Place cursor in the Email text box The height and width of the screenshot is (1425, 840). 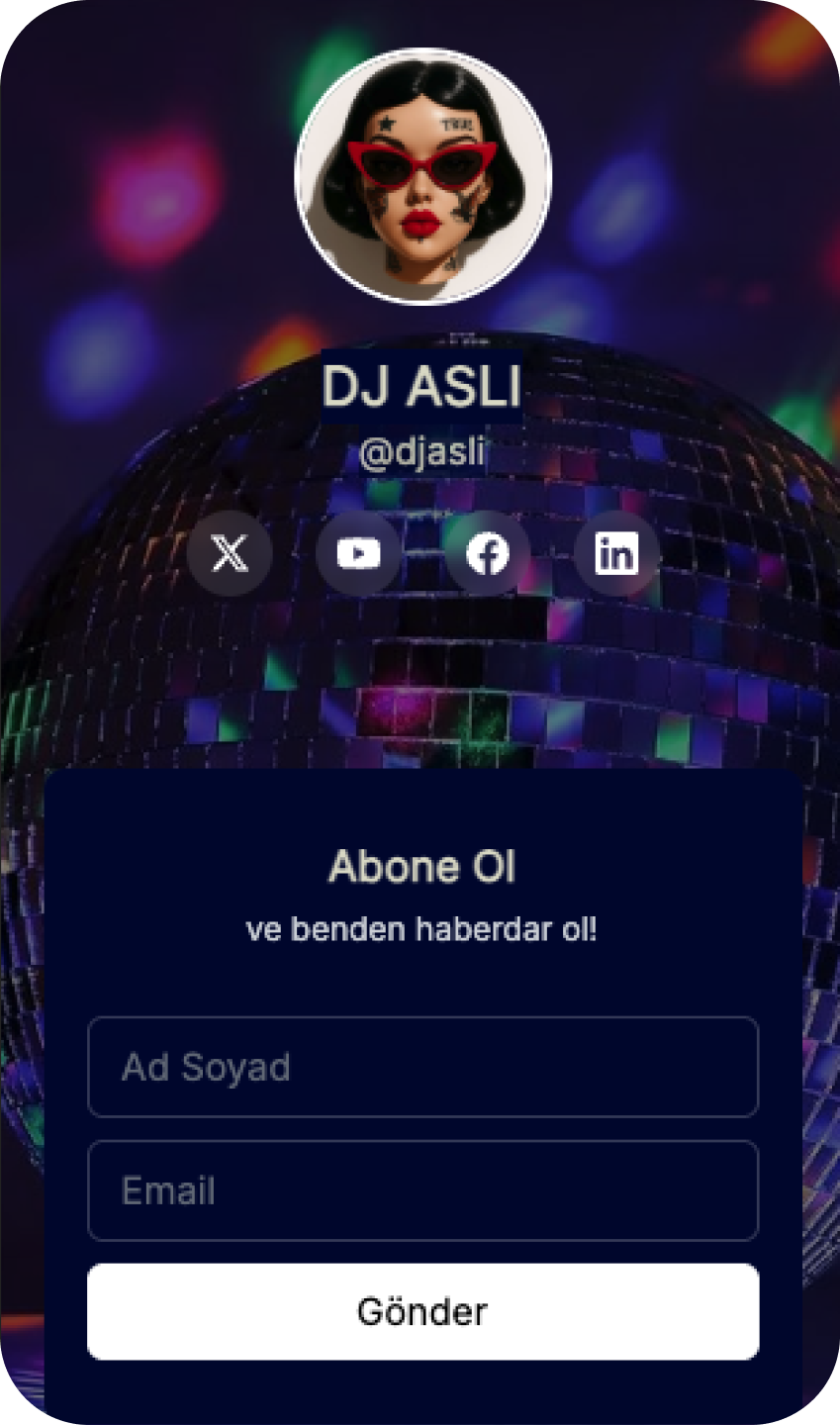click(423, 1190)
